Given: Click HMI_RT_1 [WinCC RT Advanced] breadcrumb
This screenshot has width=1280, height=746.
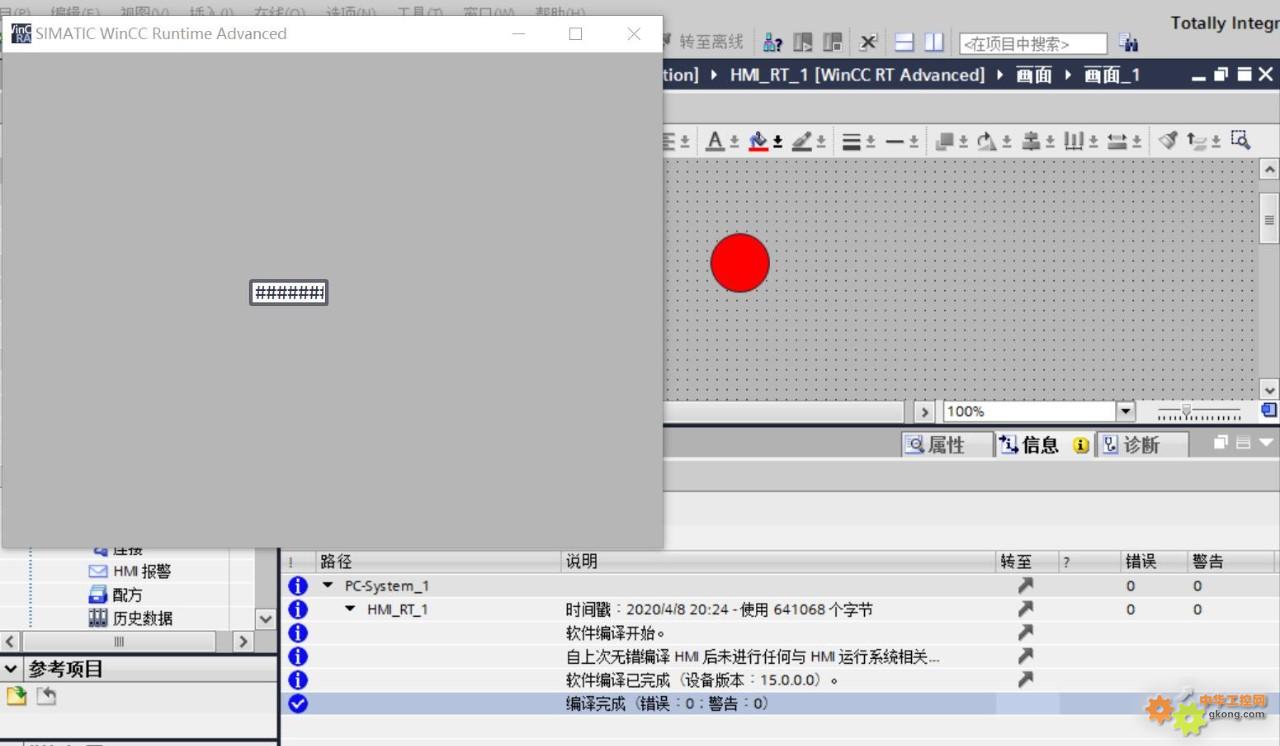Looking at the screenshot, I should (x=857, y=75).
